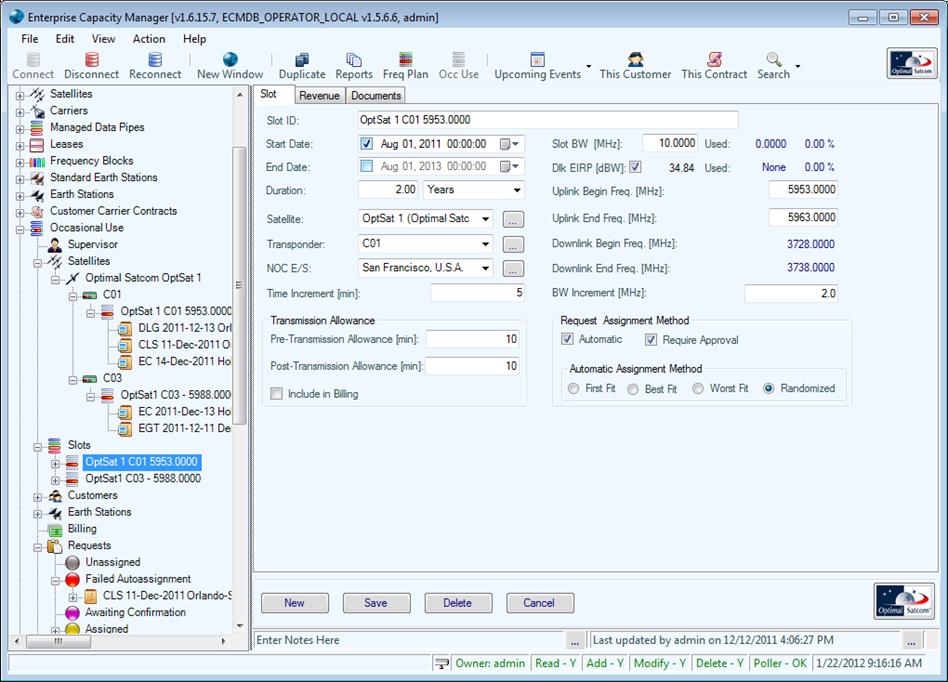
Task: Click the red Failed Autoassignment status icon
Action: click(x=73, y=580)
